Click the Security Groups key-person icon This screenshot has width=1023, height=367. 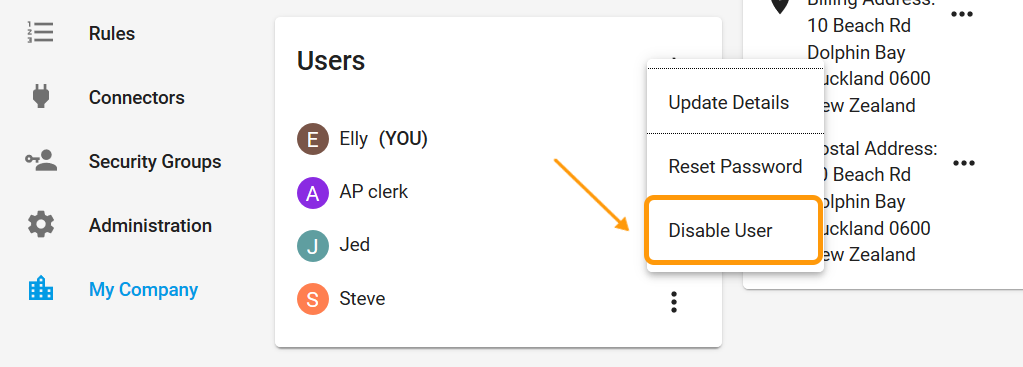[x=41, y=160]
